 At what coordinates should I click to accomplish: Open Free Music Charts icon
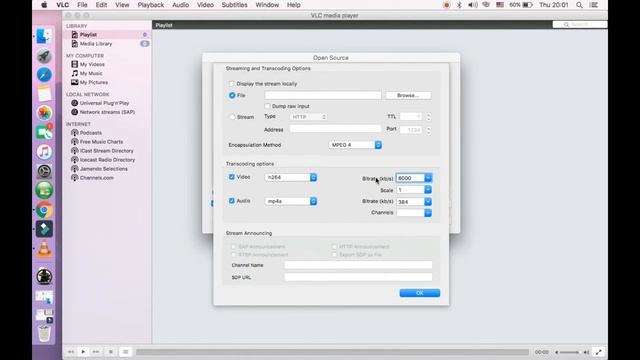point(75,142)
